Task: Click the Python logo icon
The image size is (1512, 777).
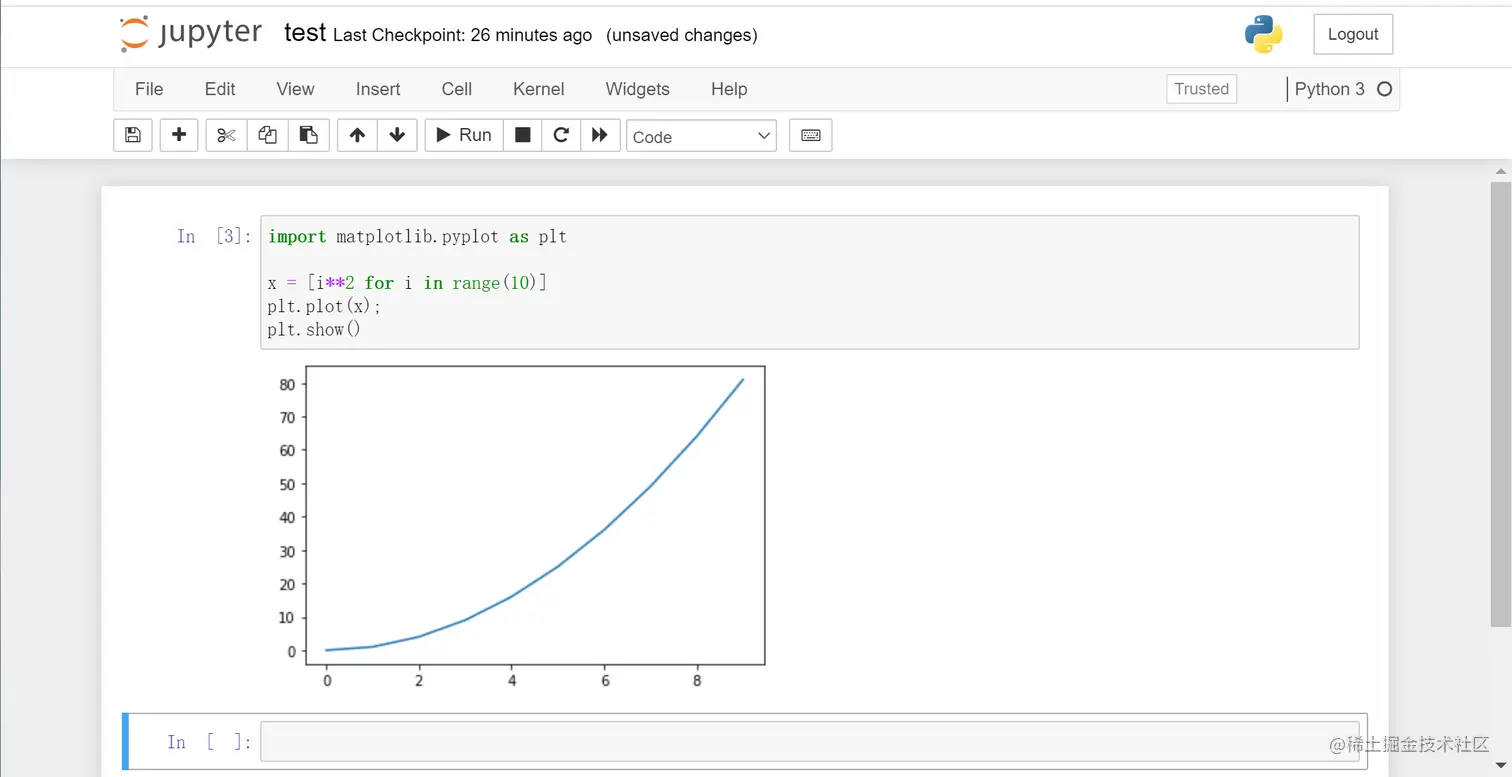Action: [x=1264, y=34]
